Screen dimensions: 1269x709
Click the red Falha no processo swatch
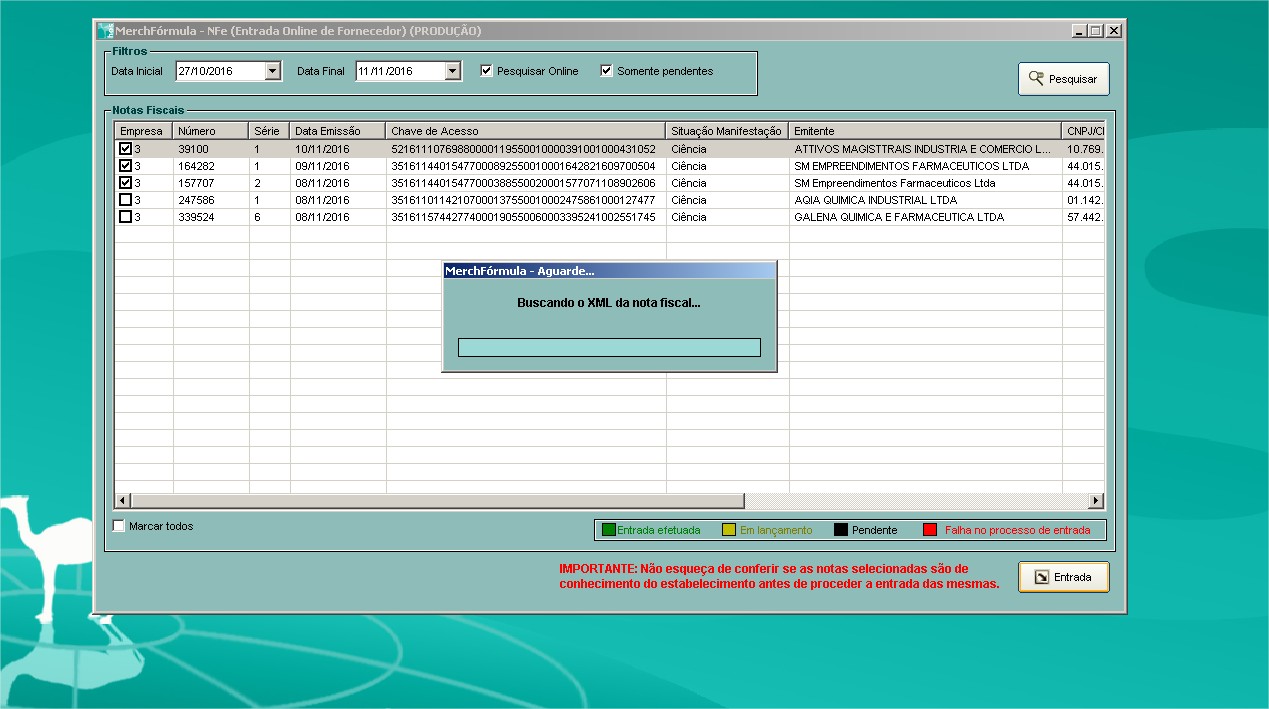coord(929,530)
